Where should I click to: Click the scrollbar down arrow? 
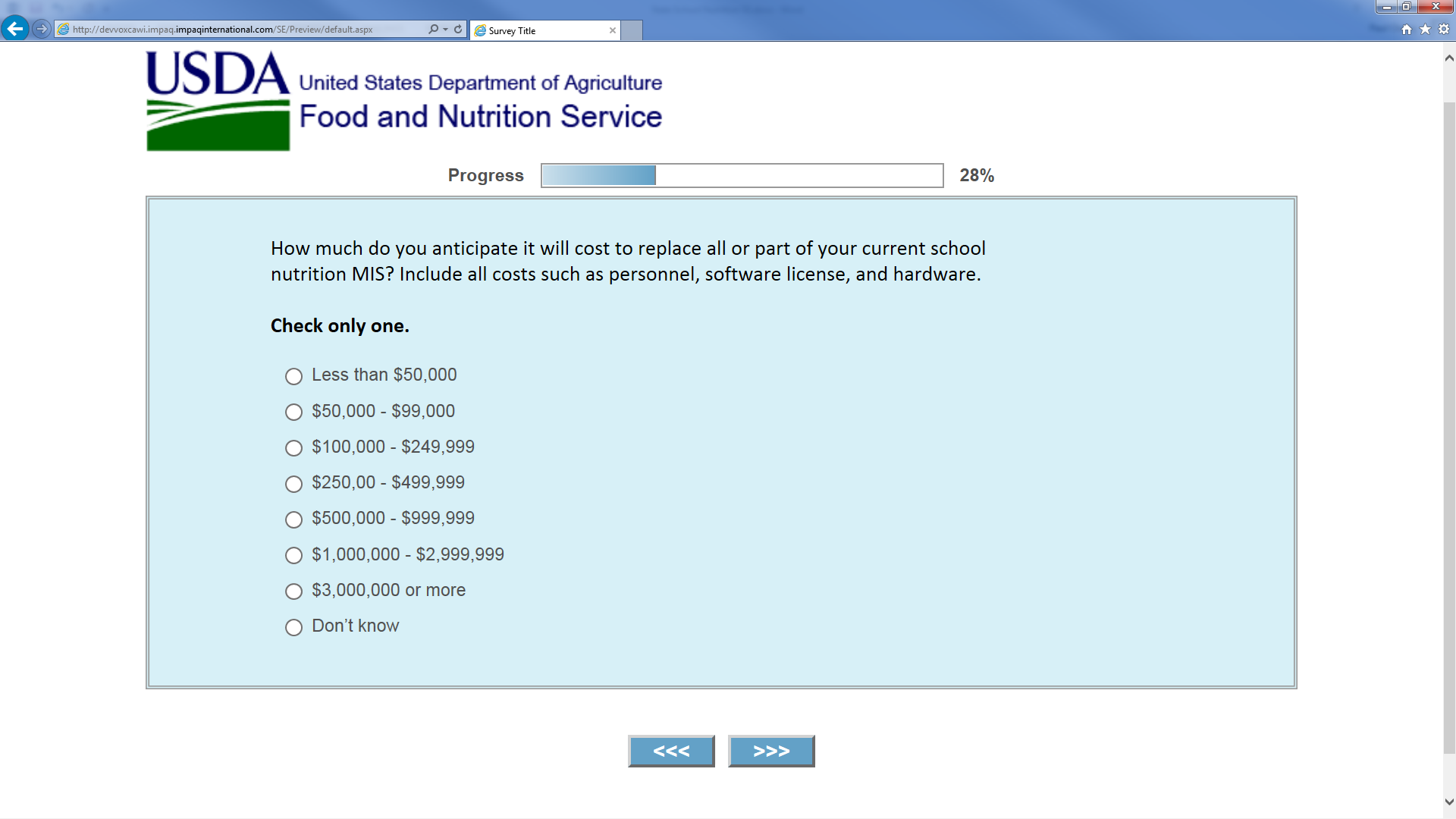pyautogui.click(x=1449, y=802)
